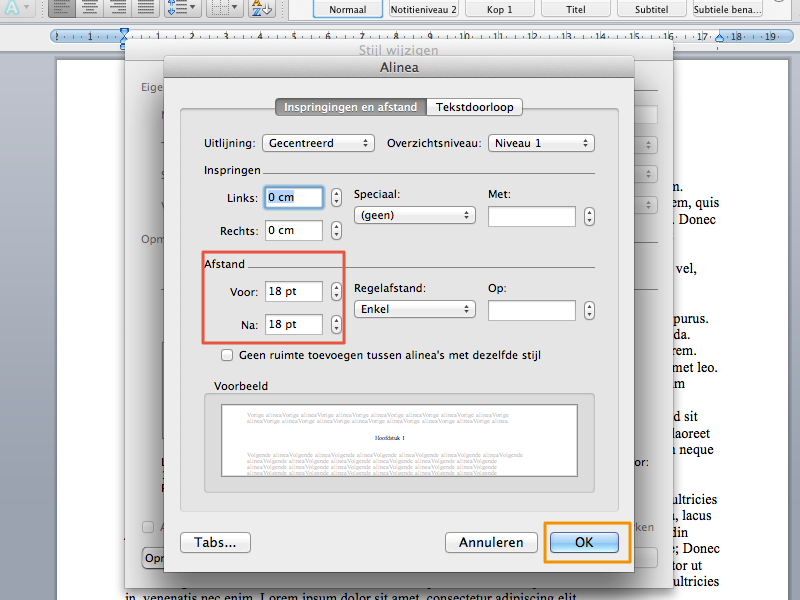Screen dimensions: 800x600
Task: Decrease Na spacing with stepper down arrow
Action: pos(336,329)
